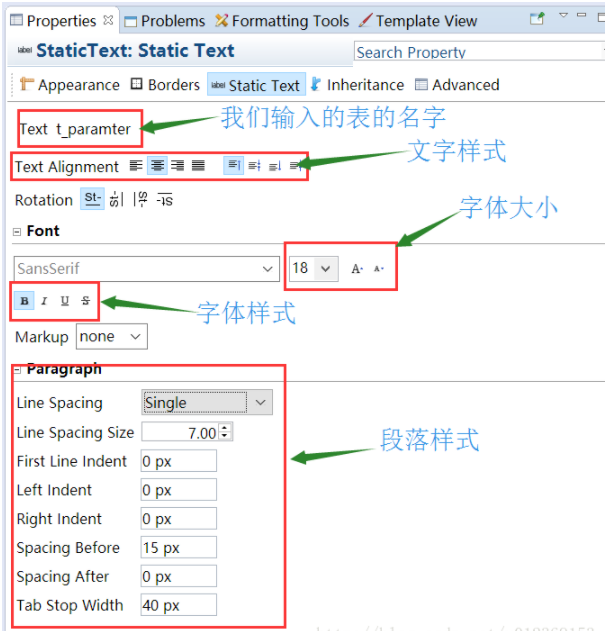Align text to the left
The width and height of the screenshot is (612, 631).
coord(136,165)
